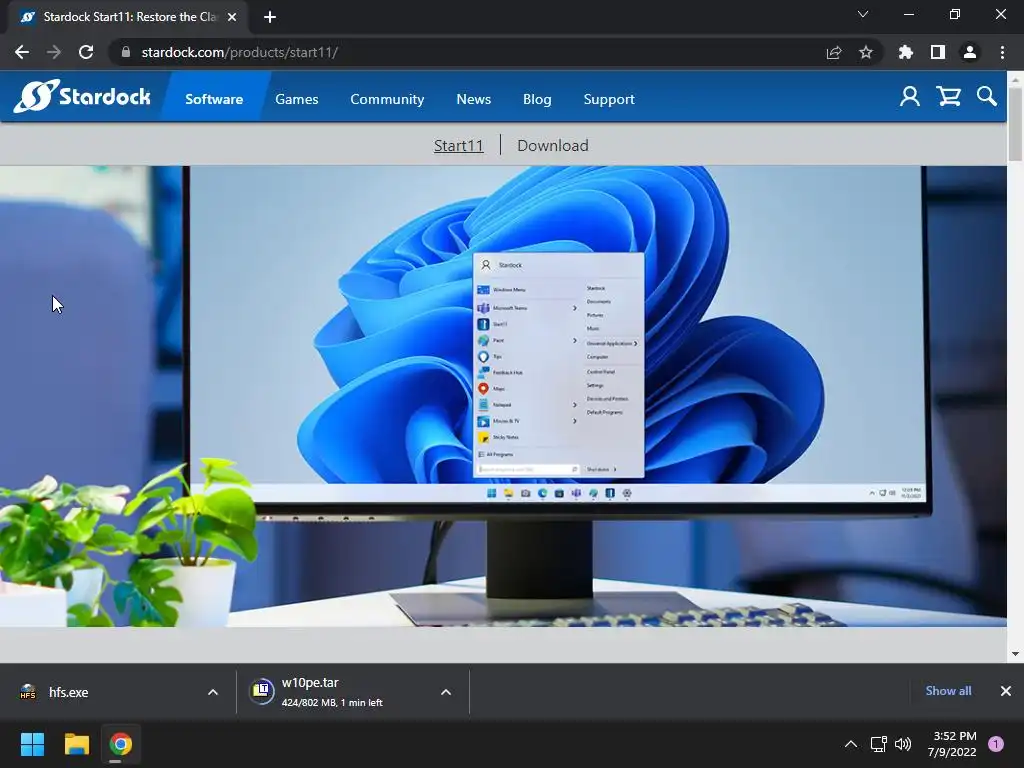Open a new browser tab
This screenshot has width=1024, height=768.
[270, 17]
